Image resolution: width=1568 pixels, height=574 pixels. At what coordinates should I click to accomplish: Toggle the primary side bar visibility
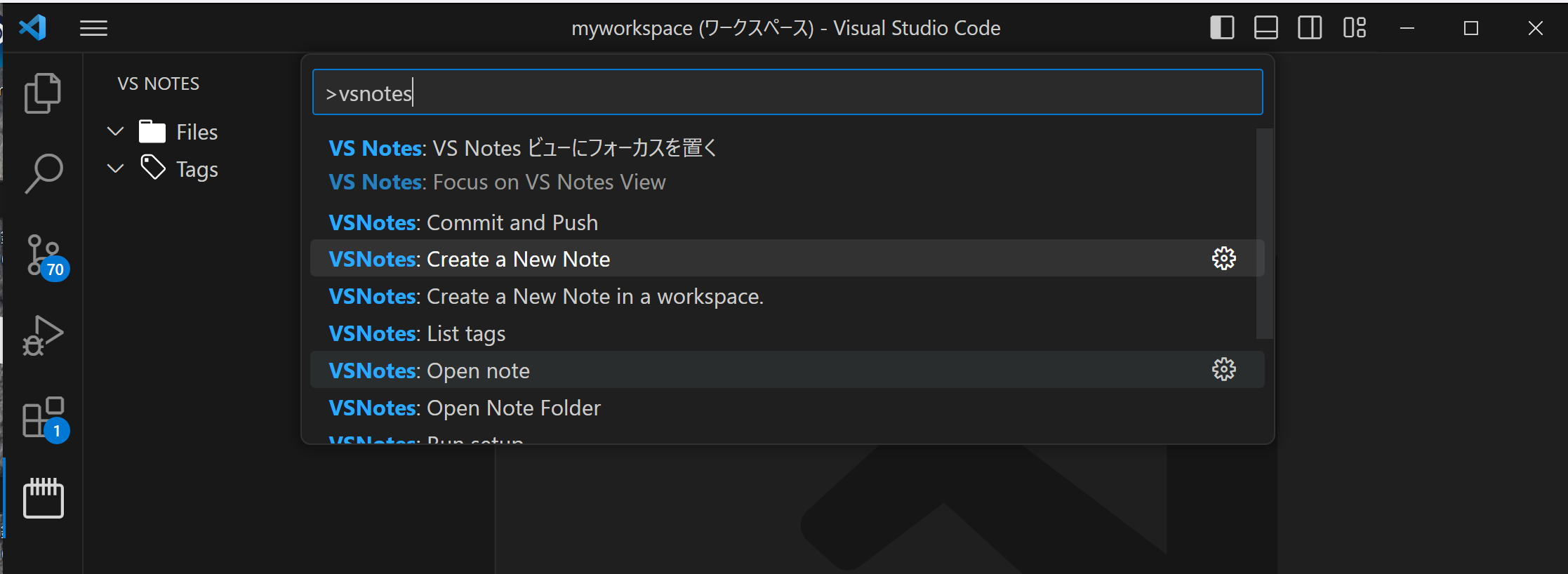pyautogui.click(x=1222, y=28)
